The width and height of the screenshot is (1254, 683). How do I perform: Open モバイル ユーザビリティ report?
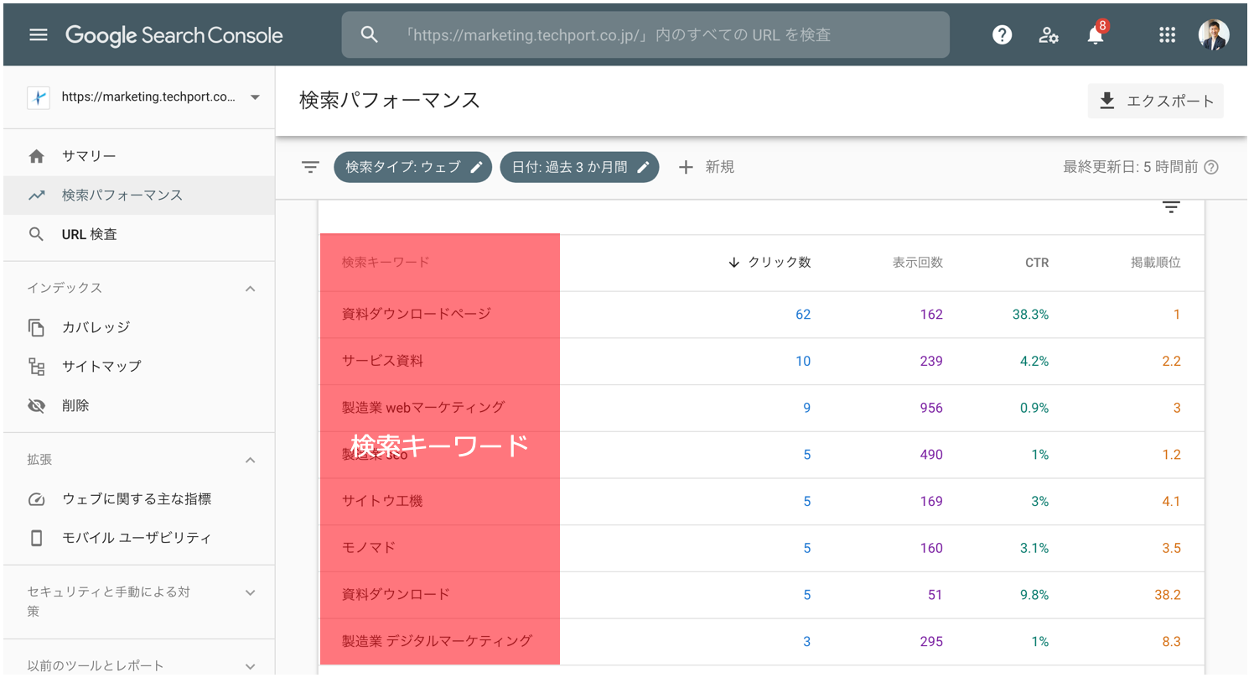(139, 538)
